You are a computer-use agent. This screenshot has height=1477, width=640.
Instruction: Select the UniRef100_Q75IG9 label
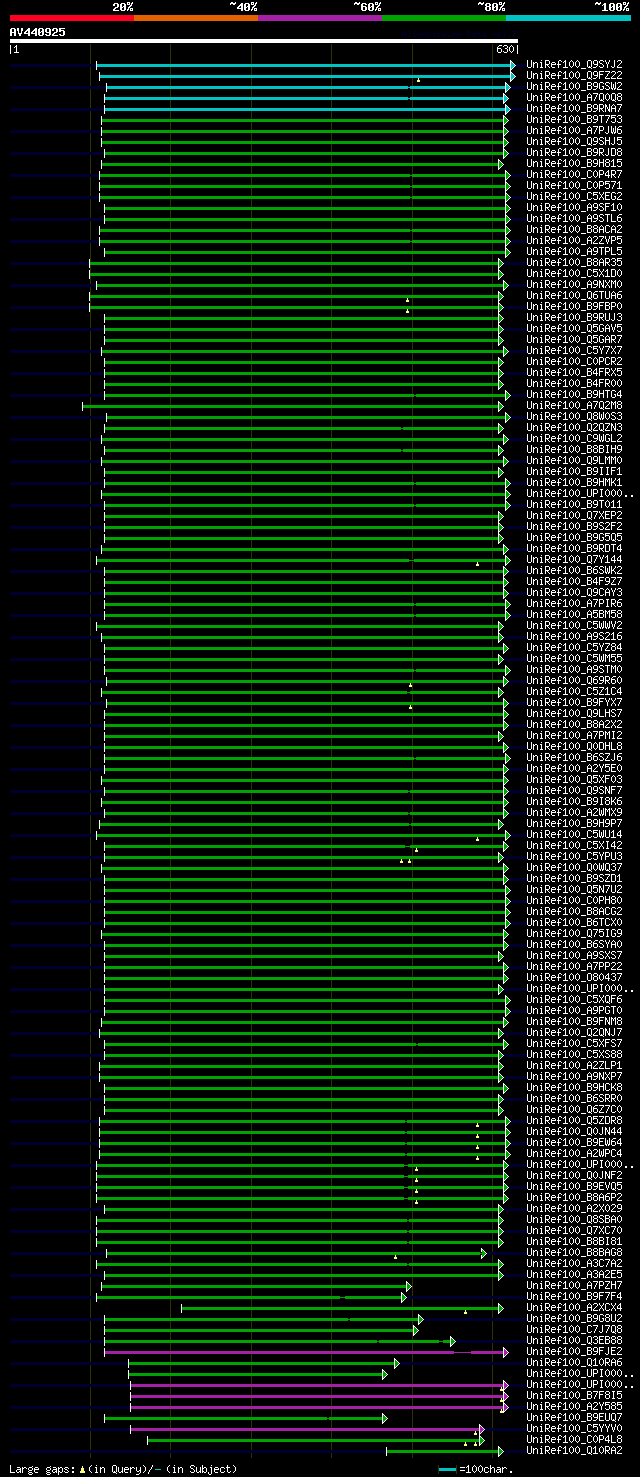point(574,933)
